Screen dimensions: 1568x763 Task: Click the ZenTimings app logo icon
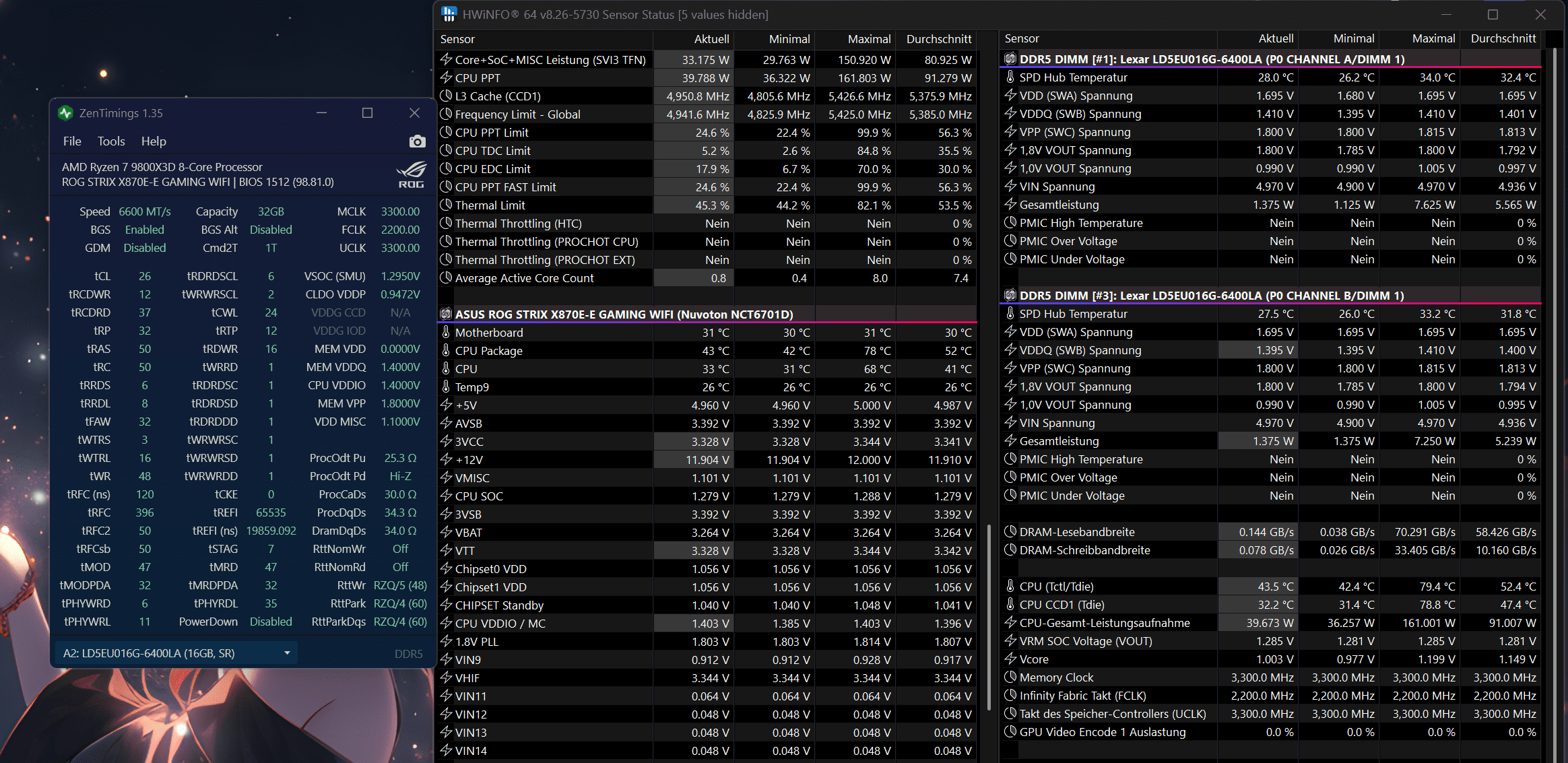[65, 113]
